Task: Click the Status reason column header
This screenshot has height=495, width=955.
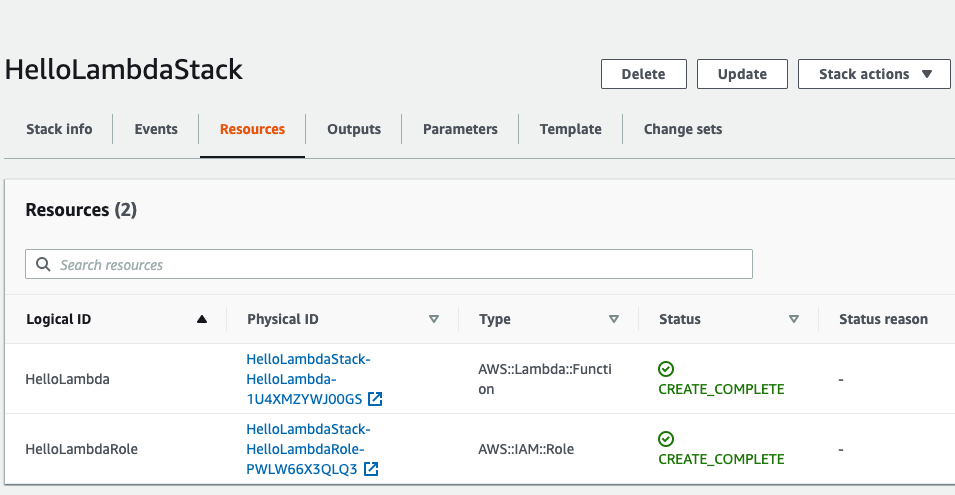Action: coord(883,319)
